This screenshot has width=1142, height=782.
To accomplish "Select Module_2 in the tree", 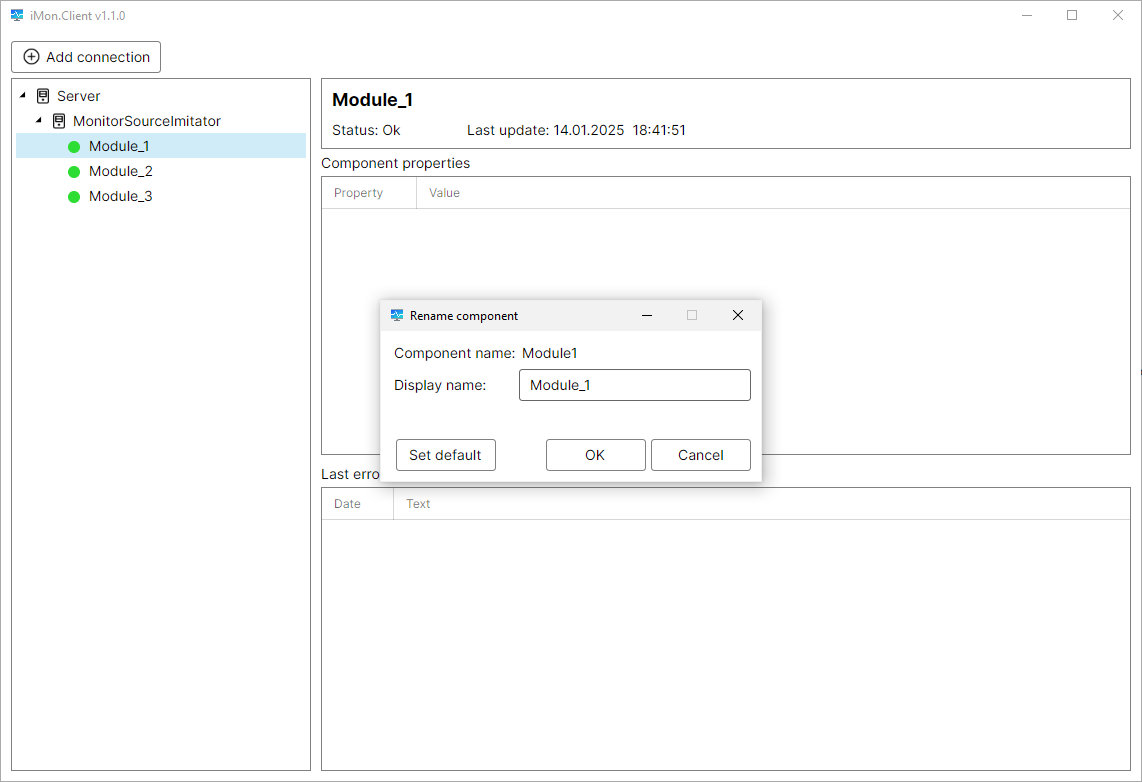I will click(x=120, y=171).
